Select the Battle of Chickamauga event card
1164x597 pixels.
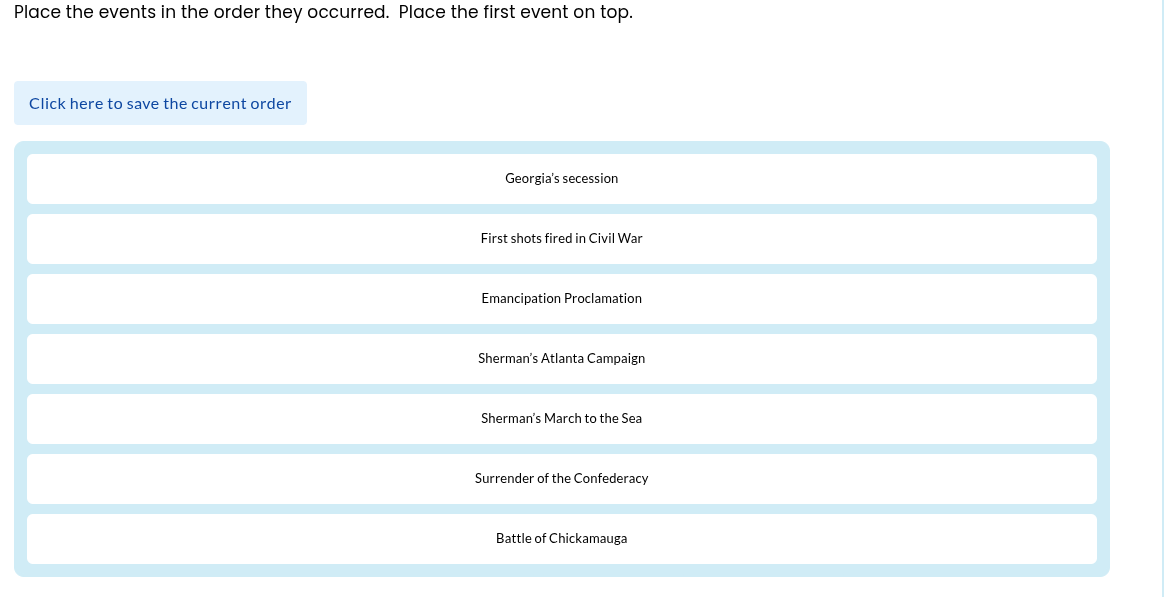pyautogui.click(x=561, y=538)
